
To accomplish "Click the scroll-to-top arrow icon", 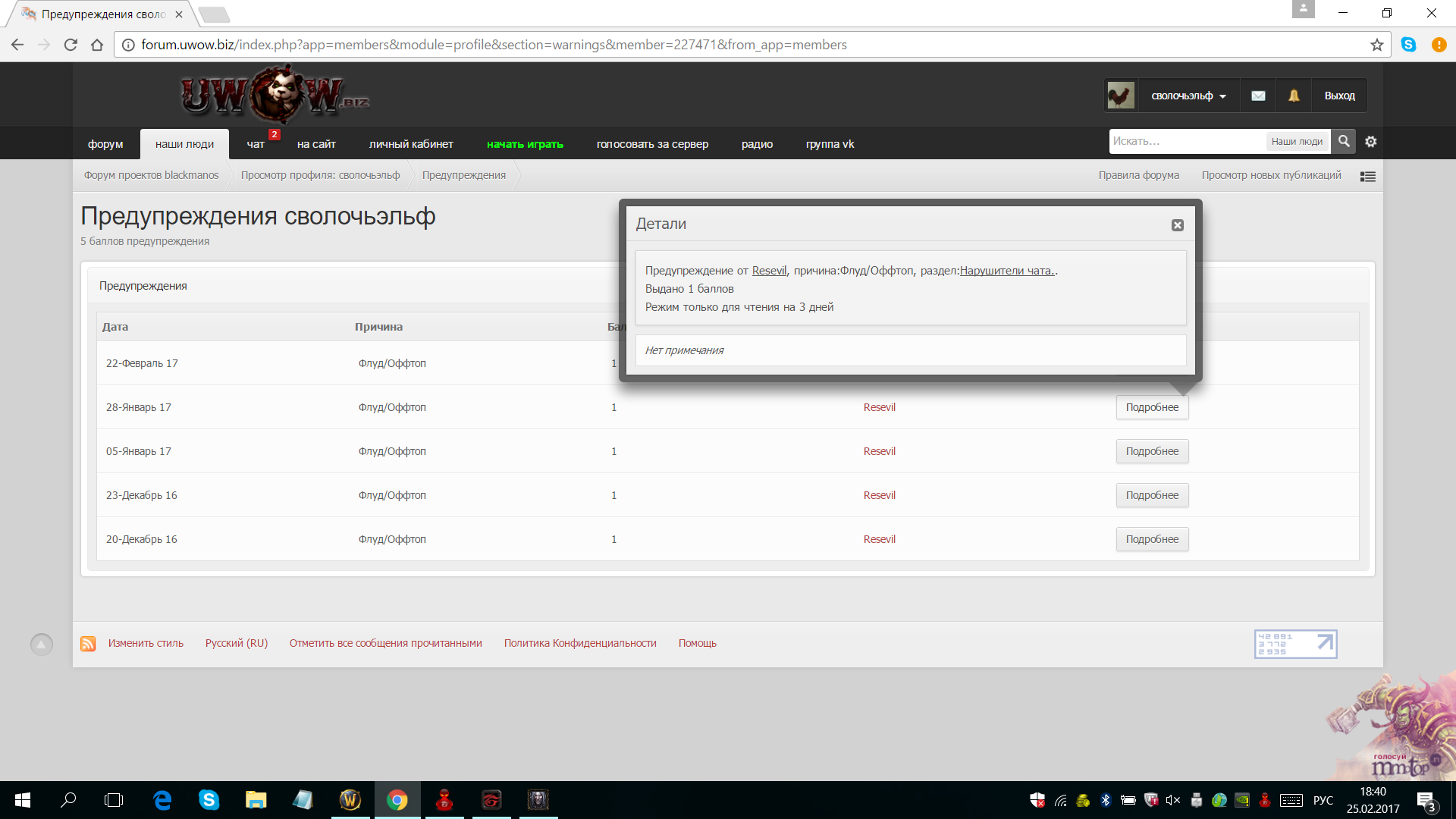I will [42, 645].
